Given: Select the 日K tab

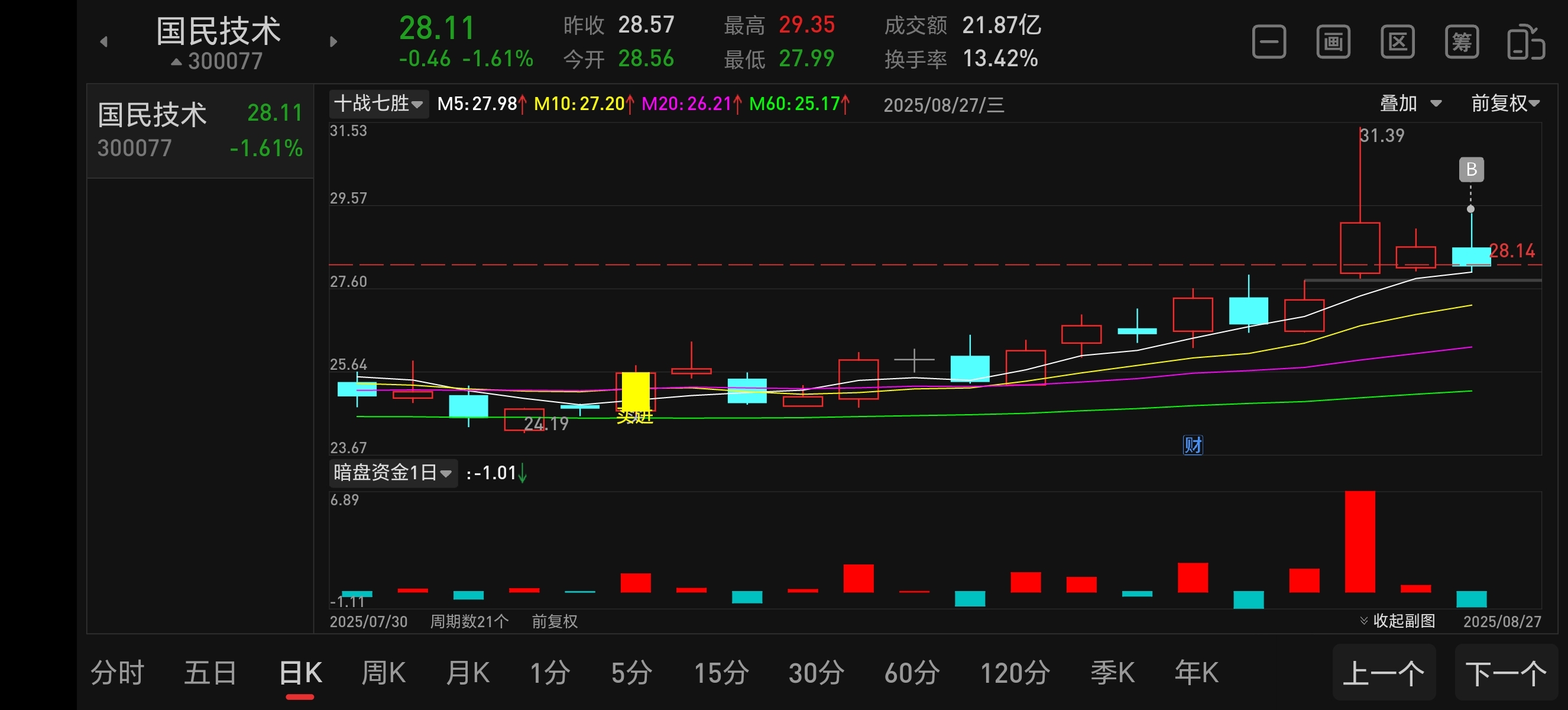Looking at the screenshot, I should click(x=300, y=673).
